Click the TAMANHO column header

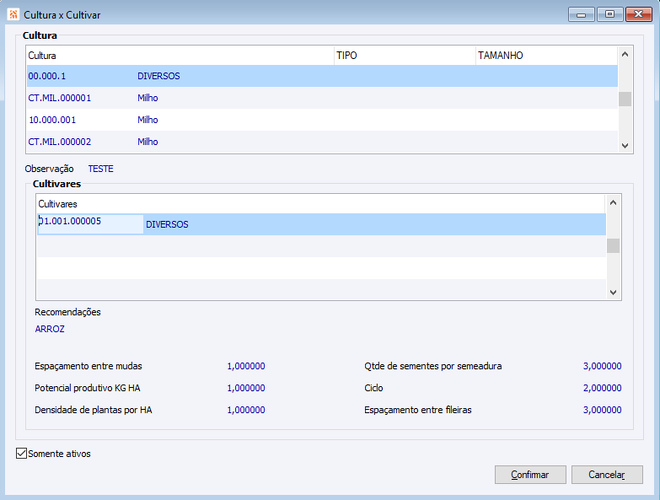click(x=547, y=56)
